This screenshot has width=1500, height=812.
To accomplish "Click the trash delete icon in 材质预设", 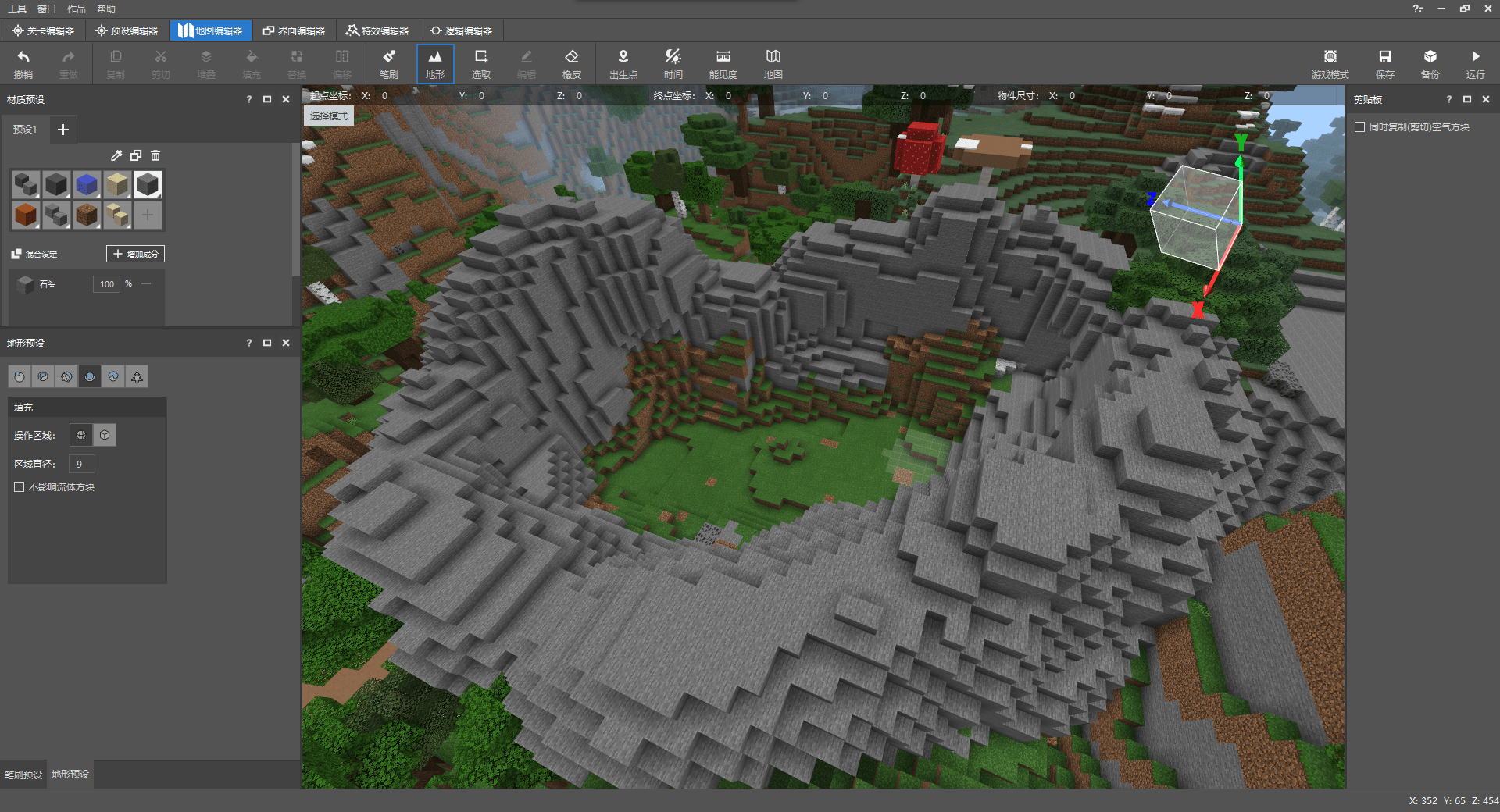I will pos(155,155).
